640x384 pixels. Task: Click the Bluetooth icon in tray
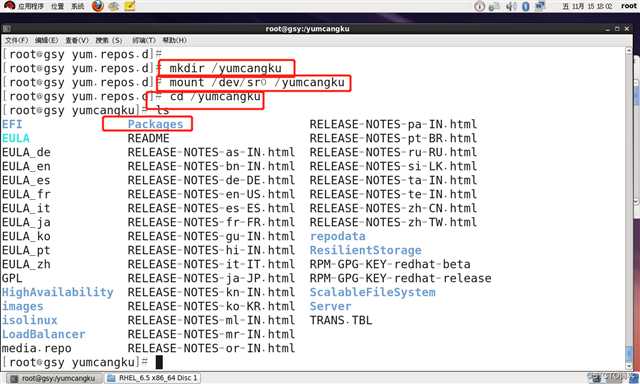(525, 6)
